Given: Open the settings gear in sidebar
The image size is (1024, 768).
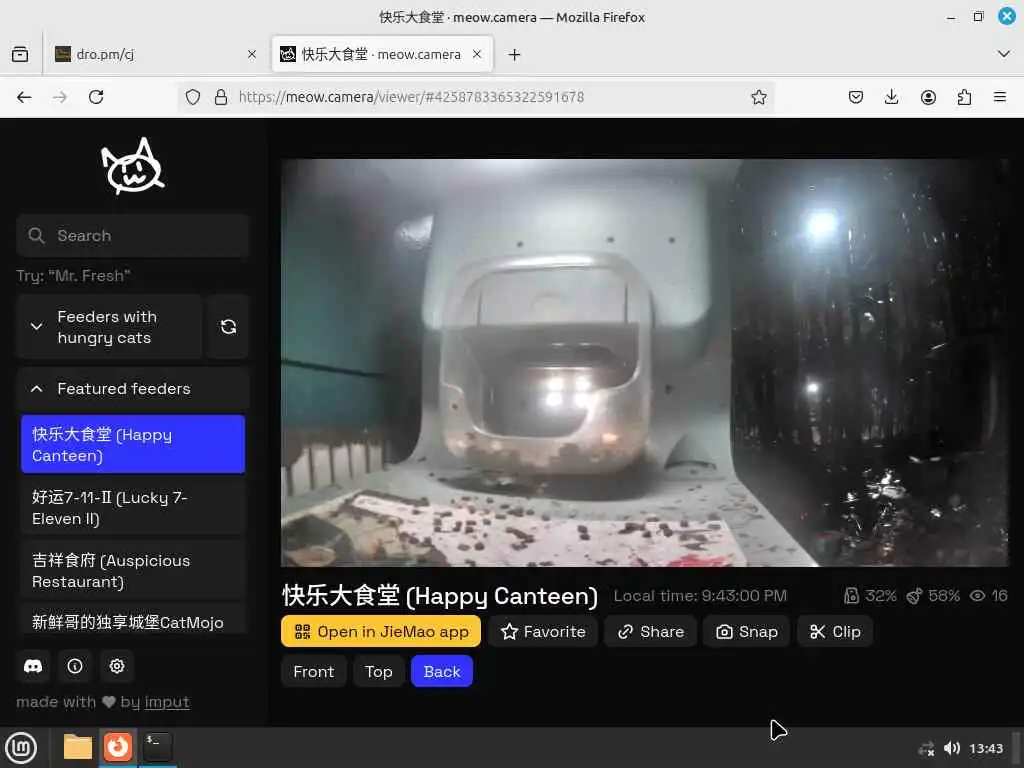Looking at the screenshot, I should click(x=117, y=666).
